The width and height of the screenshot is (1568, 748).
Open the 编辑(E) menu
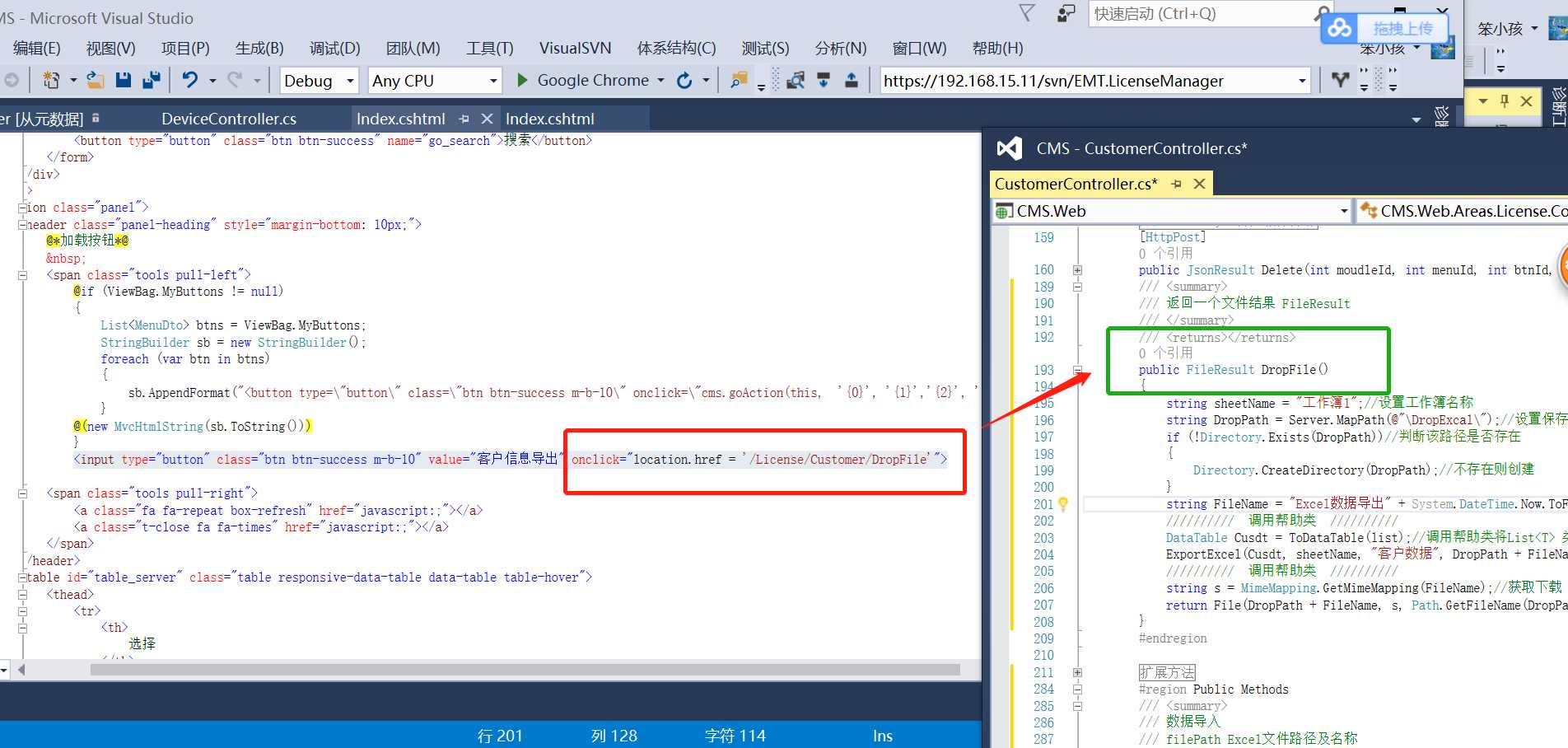pos(37,48)
